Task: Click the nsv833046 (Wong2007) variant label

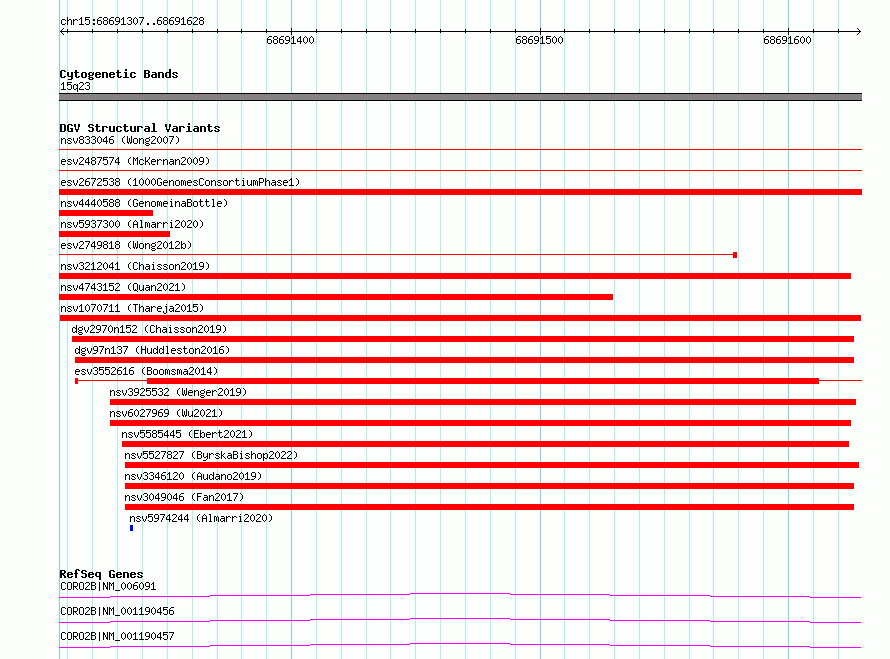Action: (x=120, y=140)
